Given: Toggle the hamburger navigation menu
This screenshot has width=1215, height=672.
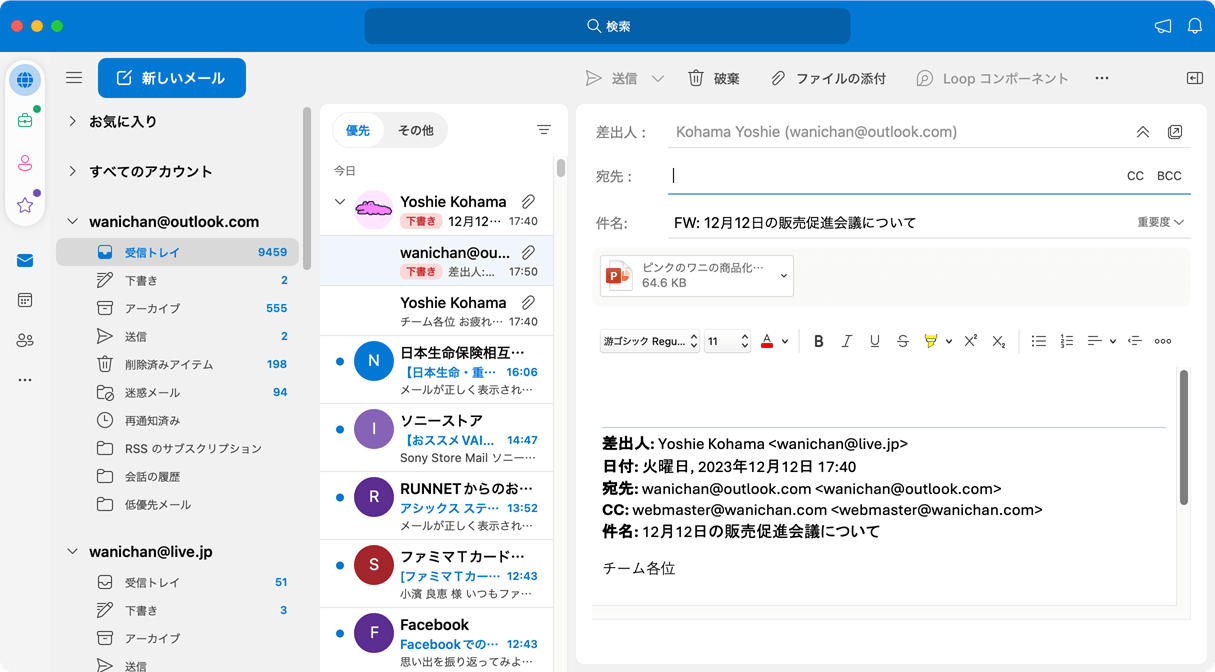Looking at the screenshot, I should 74,78.
